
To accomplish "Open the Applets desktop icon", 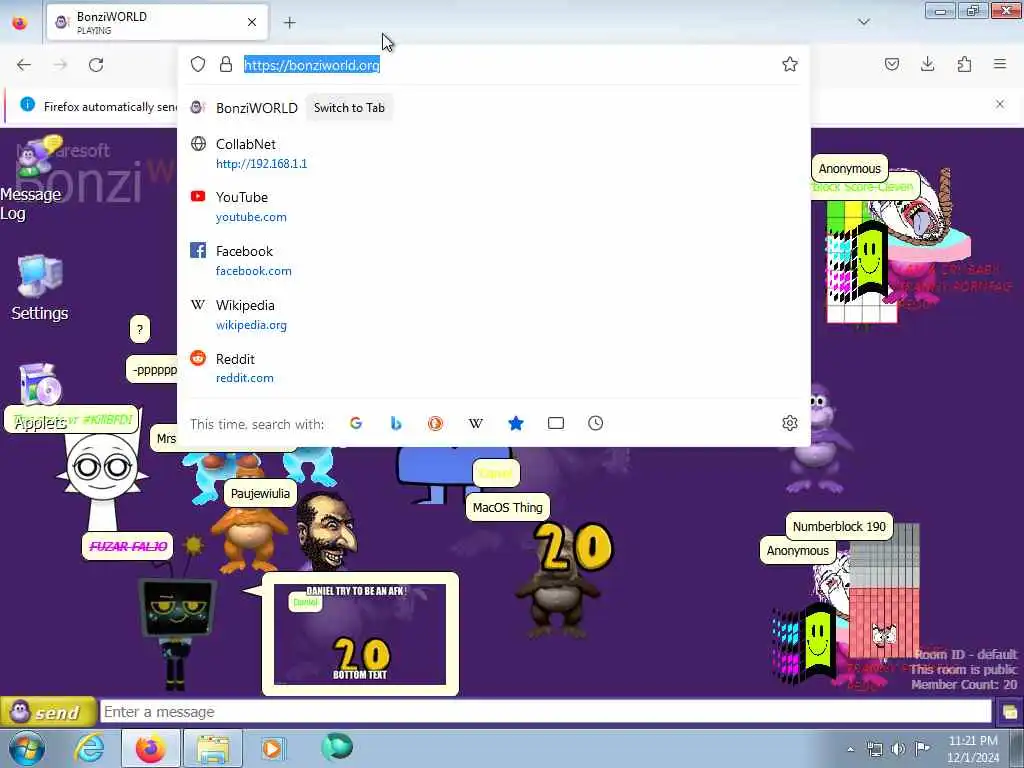I will click(x=40, y=397).
